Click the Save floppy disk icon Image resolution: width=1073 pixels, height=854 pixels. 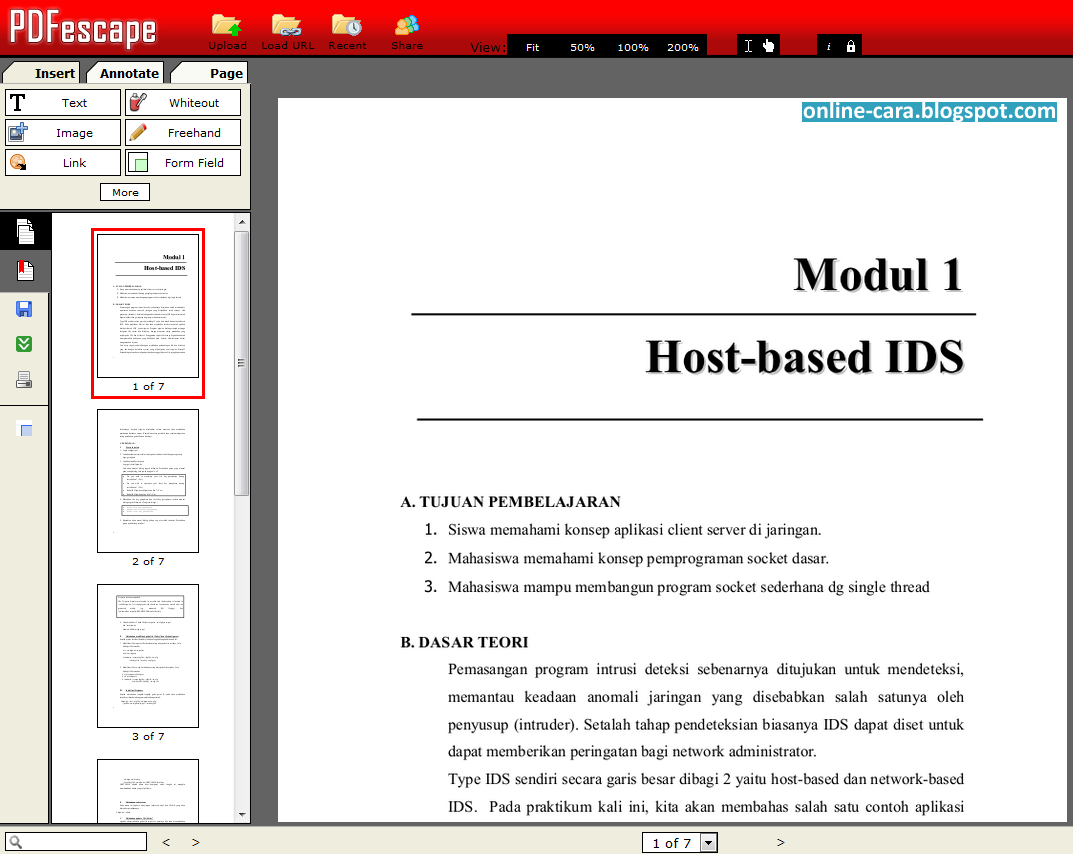coord(24,309)
